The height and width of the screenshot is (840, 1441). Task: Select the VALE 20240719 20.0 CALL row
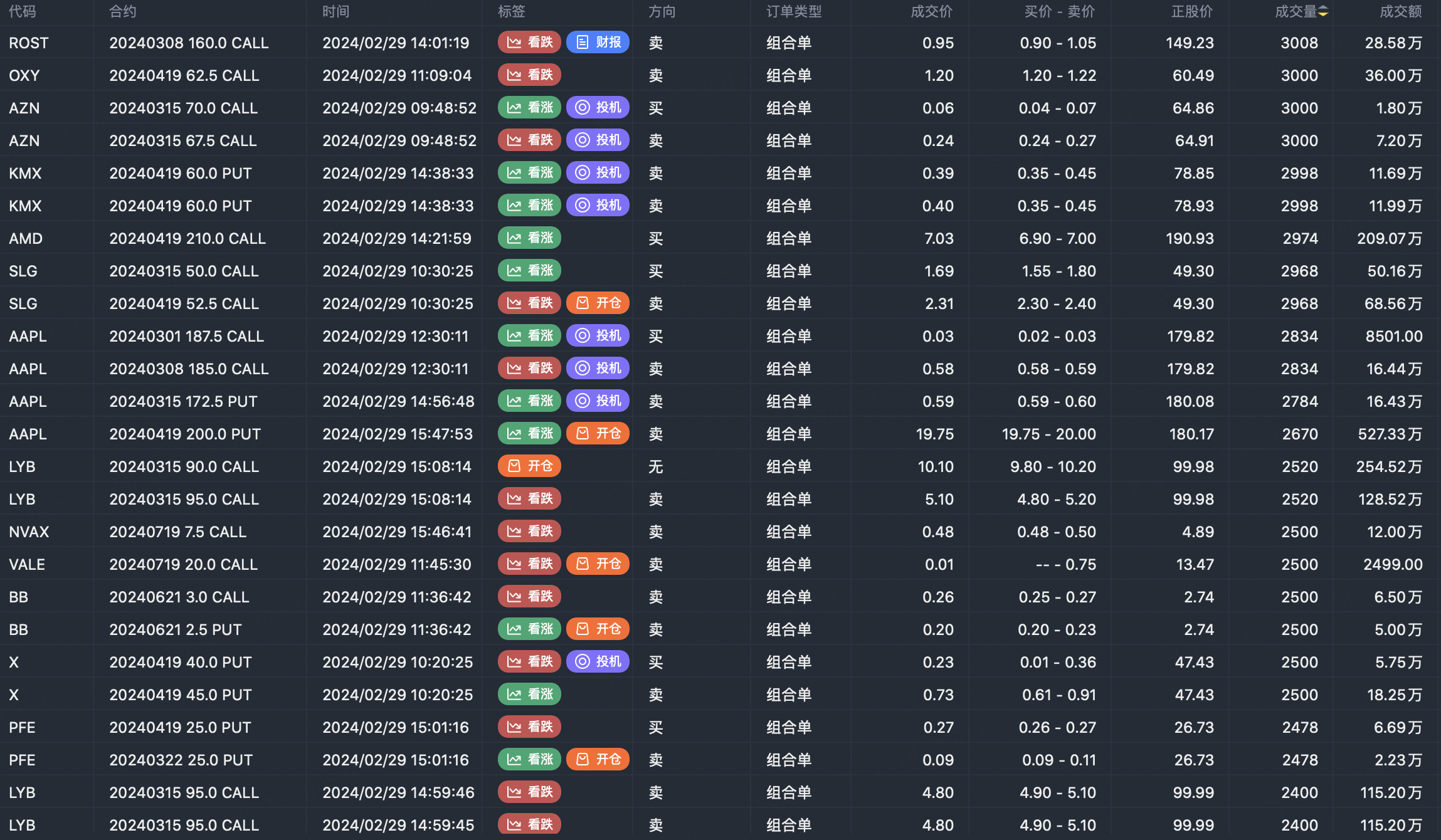click(183, 564)
